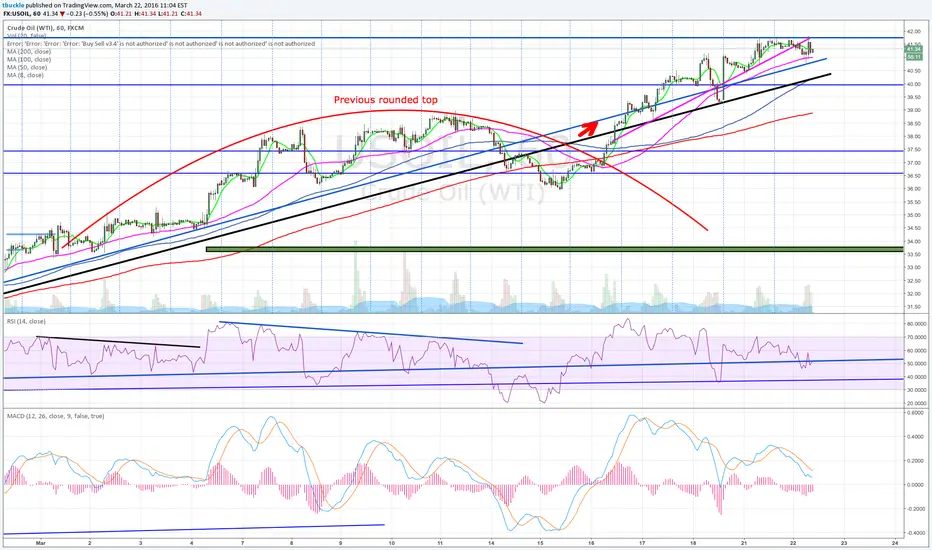Click the 40.00 price axis label
932x550 pixels.
[914, 84]
